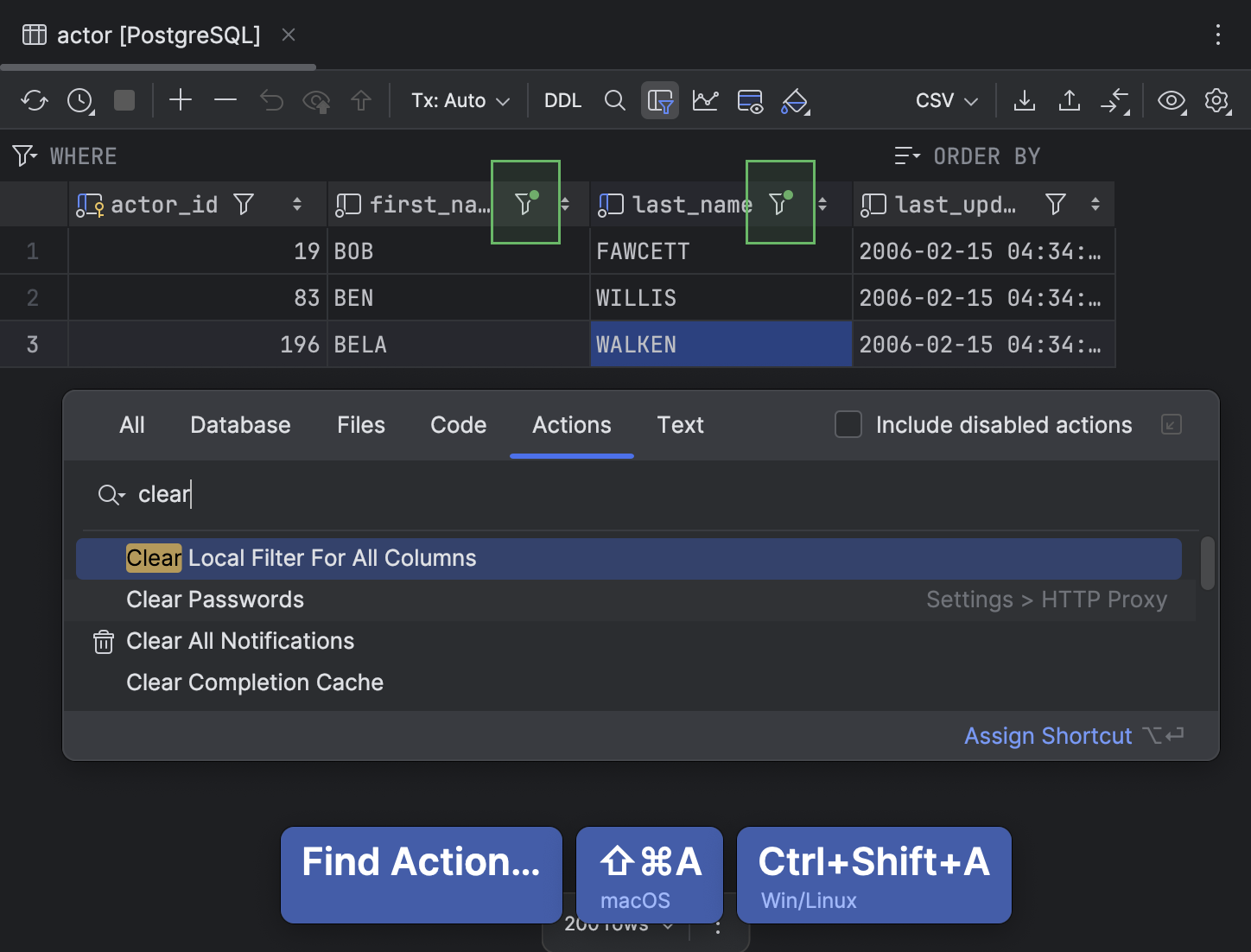The width and height of the screenshot is (1251, 952).
Task: Click the import upload icon
Action: click(x=1070, y=100)
